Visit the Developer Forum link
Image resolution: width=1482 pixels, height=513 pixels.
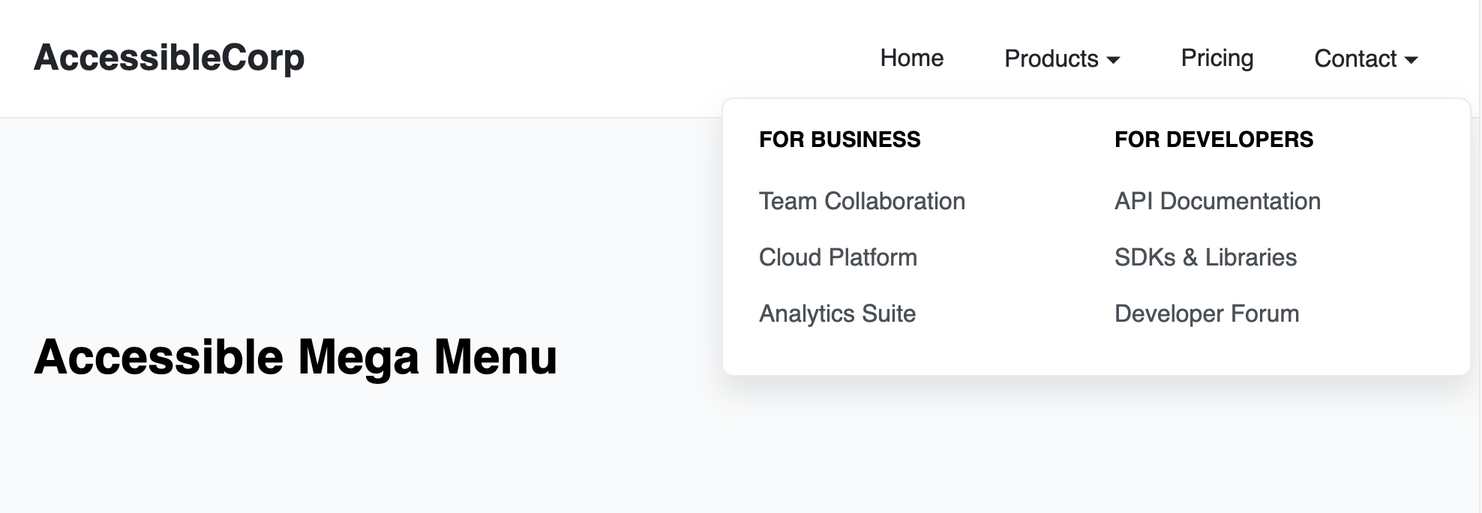(1206, 313)
